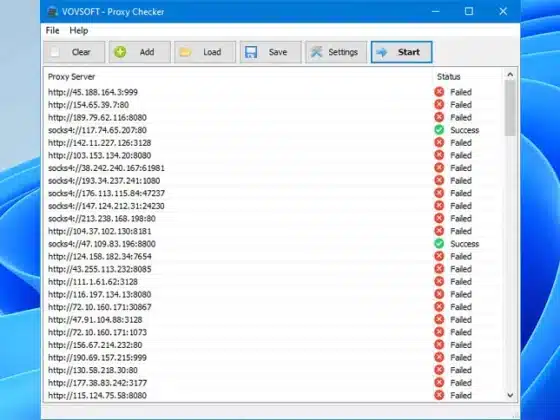Click the Add proxy button

click(140, 52)
